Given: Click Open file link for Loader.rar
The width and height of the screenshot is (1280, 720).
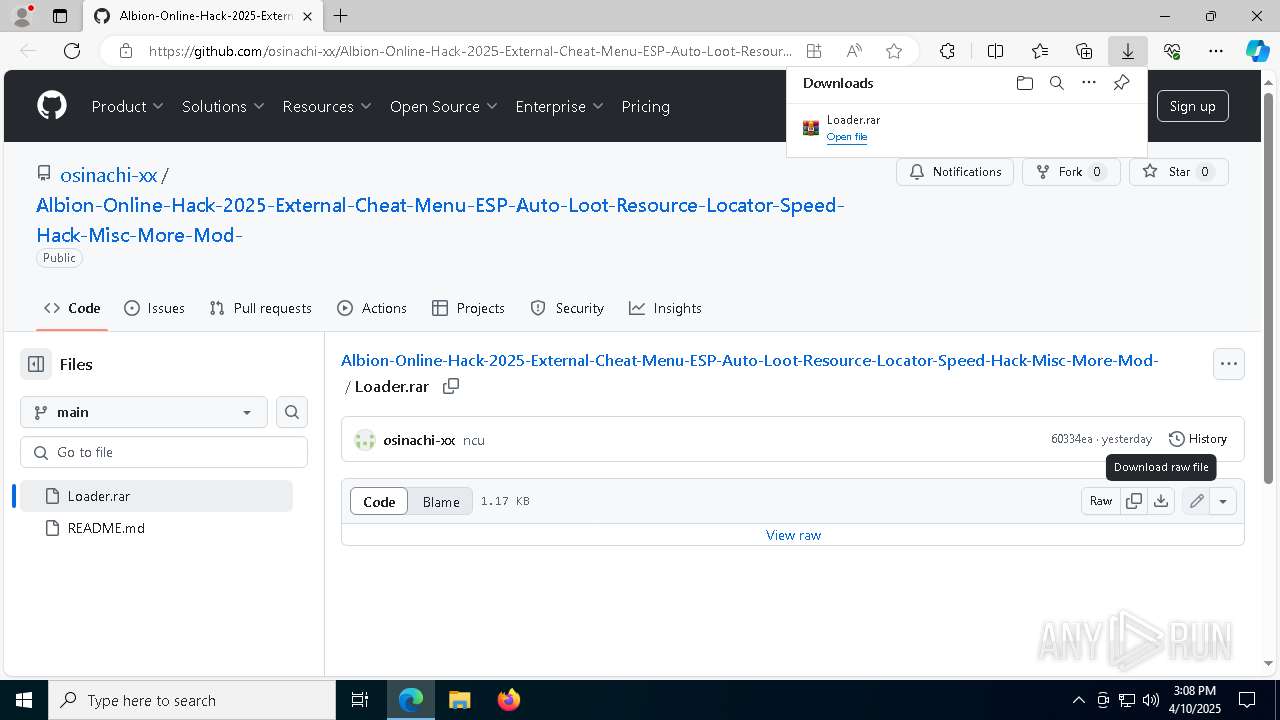Looking at the screenshot, I should [846, 137].
